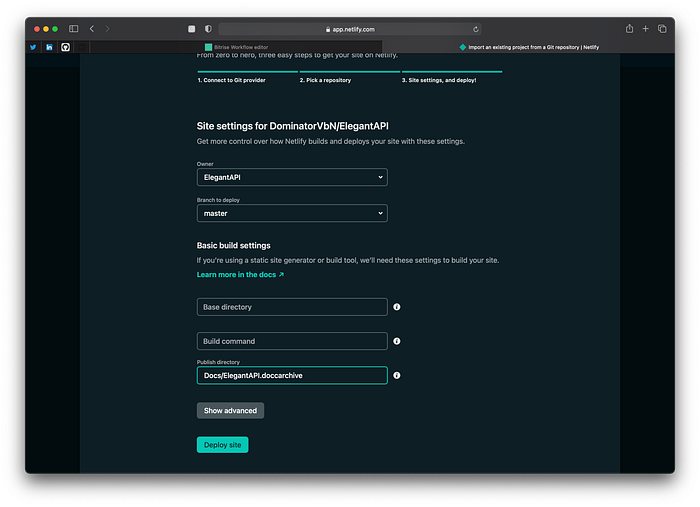The width and height of the screenshot is (700, 507).
Task: Click the privacy shield icon in the toolbar
Action: 208,29
